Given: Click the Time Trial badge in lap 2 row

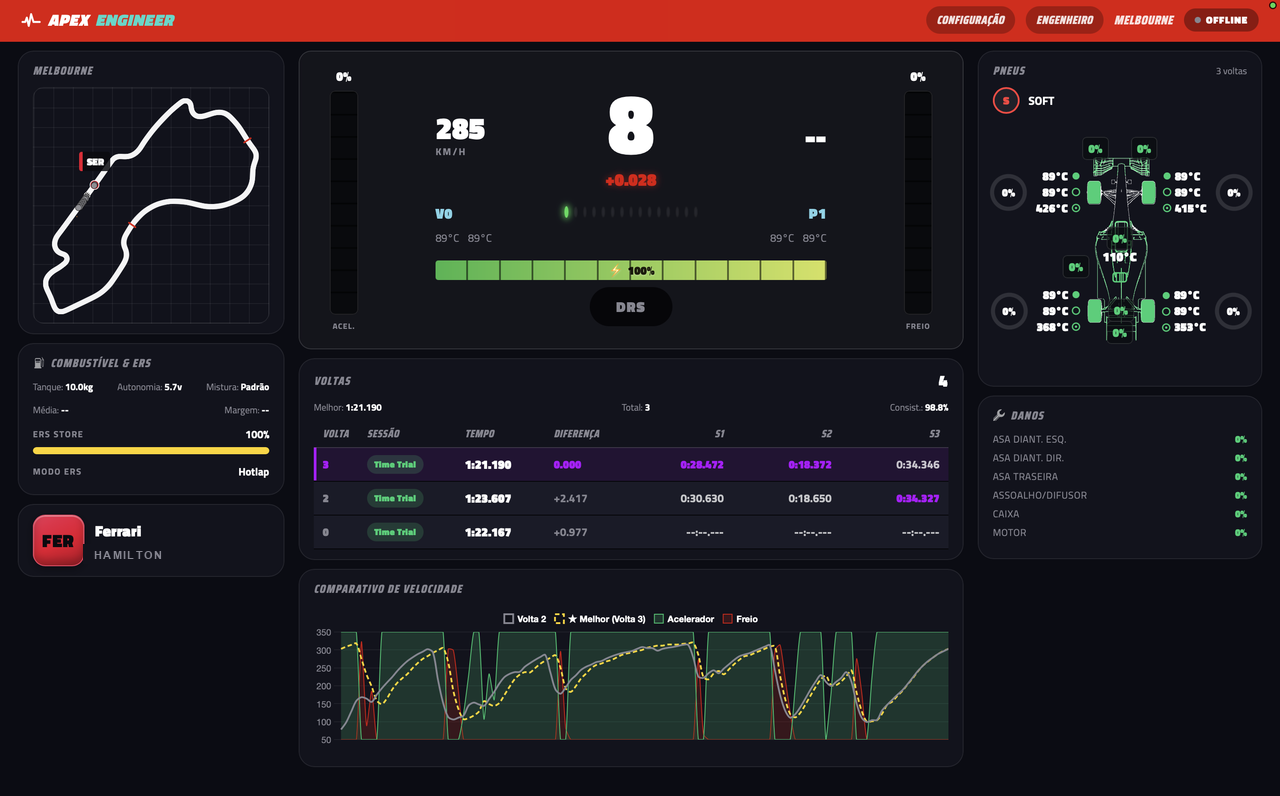Looking at the screenshot, I should [395, 498].
